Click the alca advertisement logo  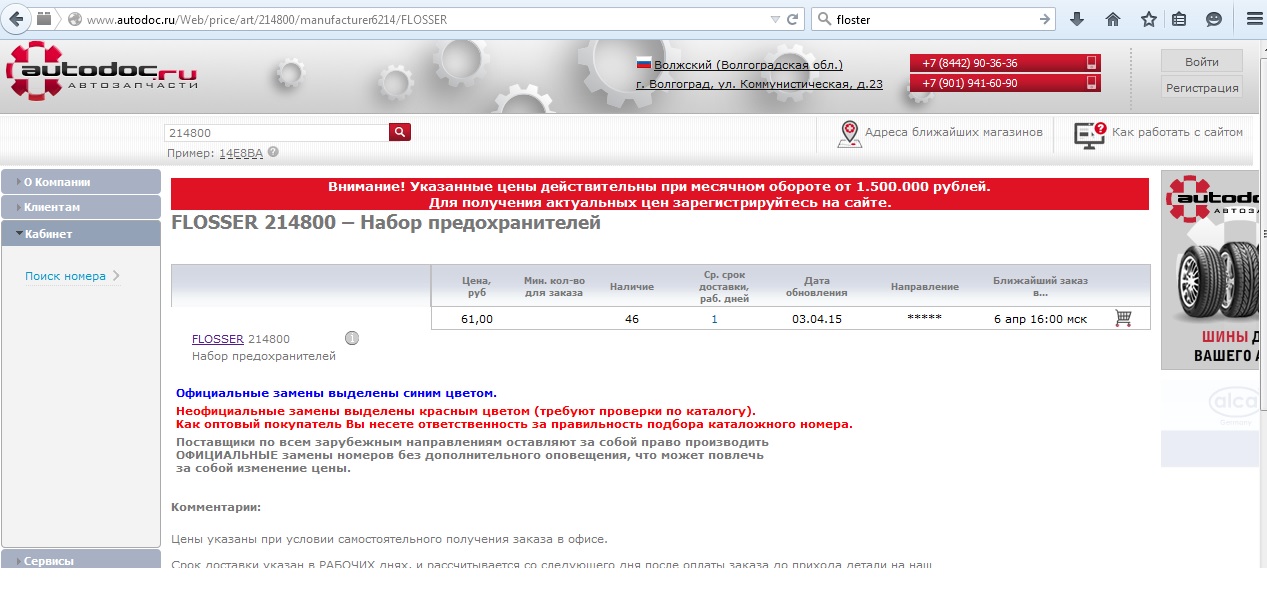pyautogui.click(x=1235, y=405)
